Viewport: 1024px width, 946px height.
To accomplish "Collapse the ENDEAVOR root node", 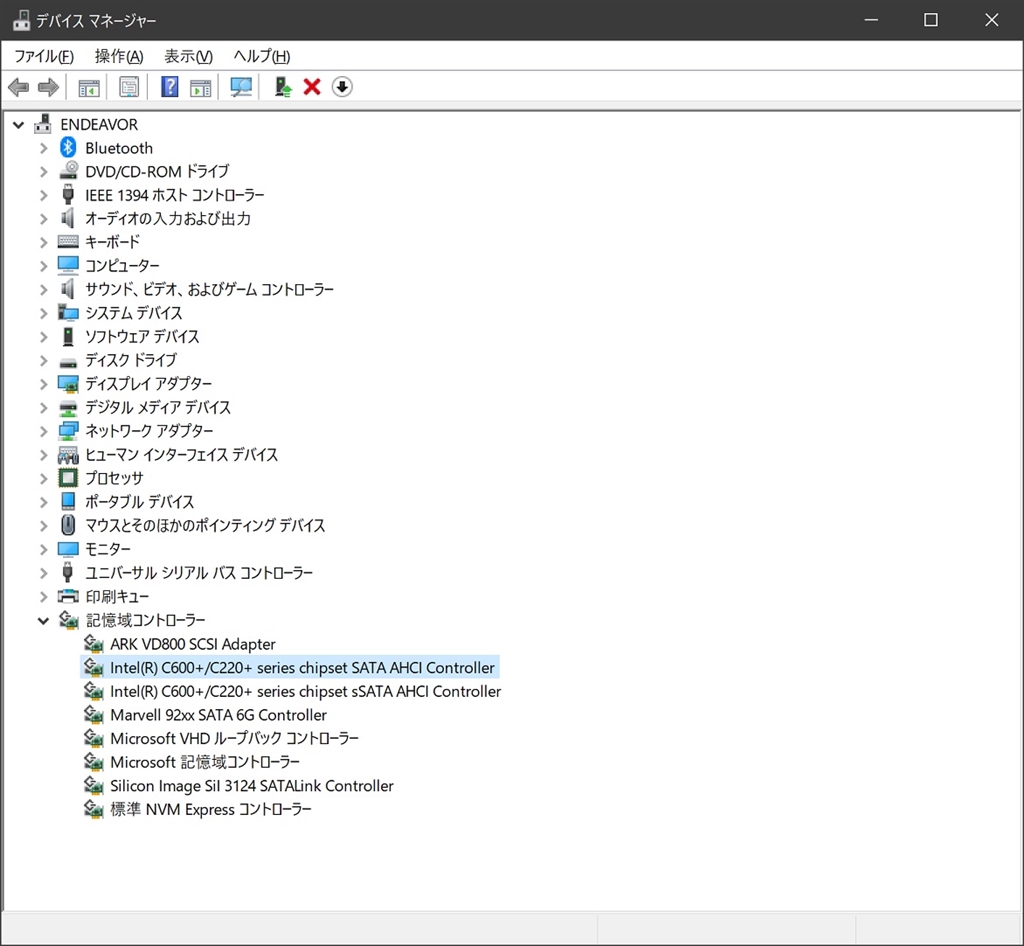I will coord(18,125).
